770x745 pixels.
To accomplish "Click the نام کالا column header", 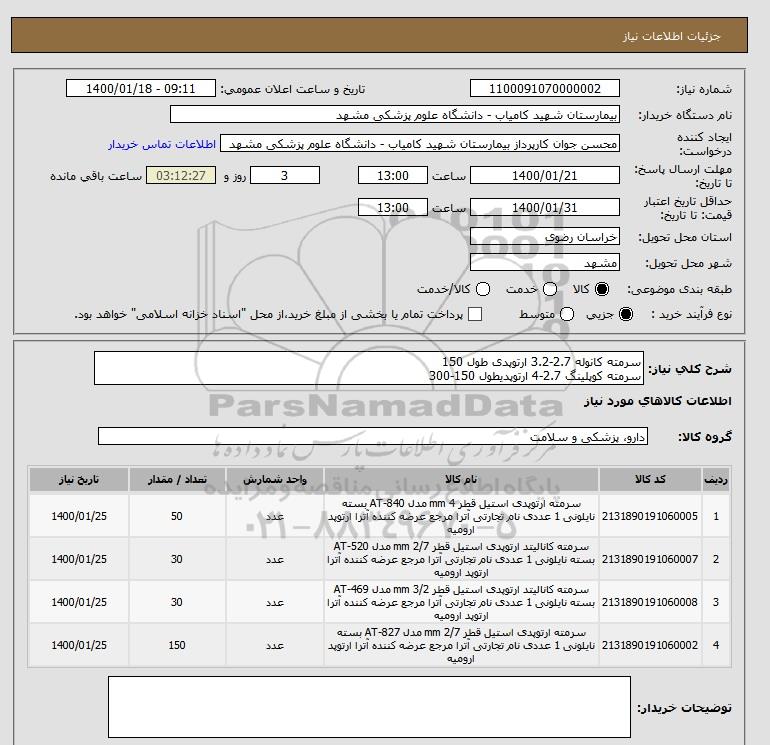I will pos(461,479).
